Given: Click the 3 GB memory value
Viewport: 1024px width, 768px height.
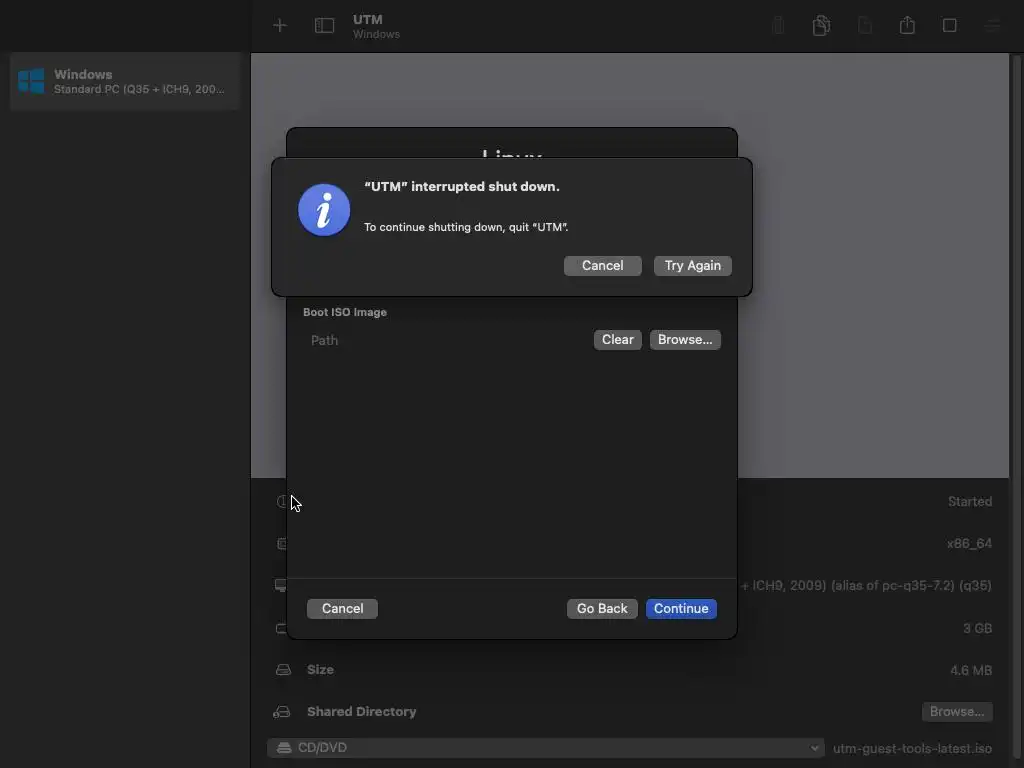Looking at the screenshot, I should [x=978, y=628].
